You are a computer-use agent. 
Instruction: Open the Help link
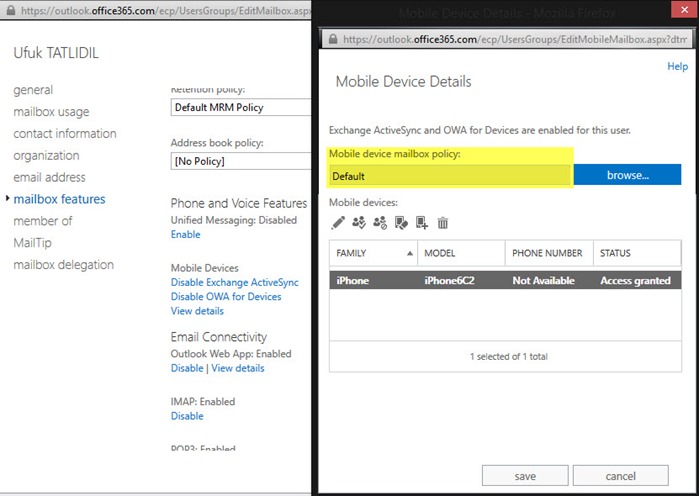[677, 66]
